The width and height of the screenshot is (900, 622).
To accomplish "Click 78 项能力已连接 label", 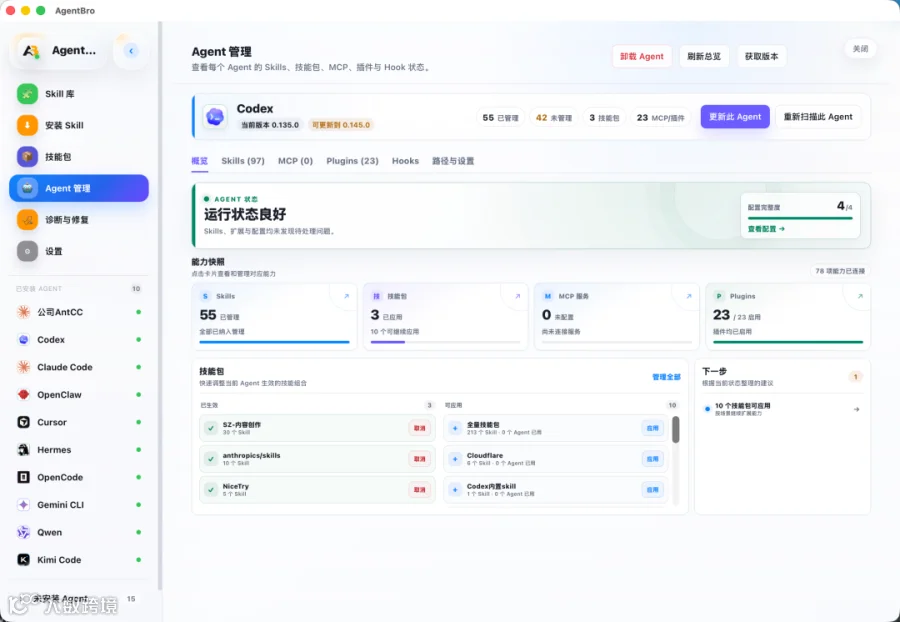I will (x=840, y=271).
